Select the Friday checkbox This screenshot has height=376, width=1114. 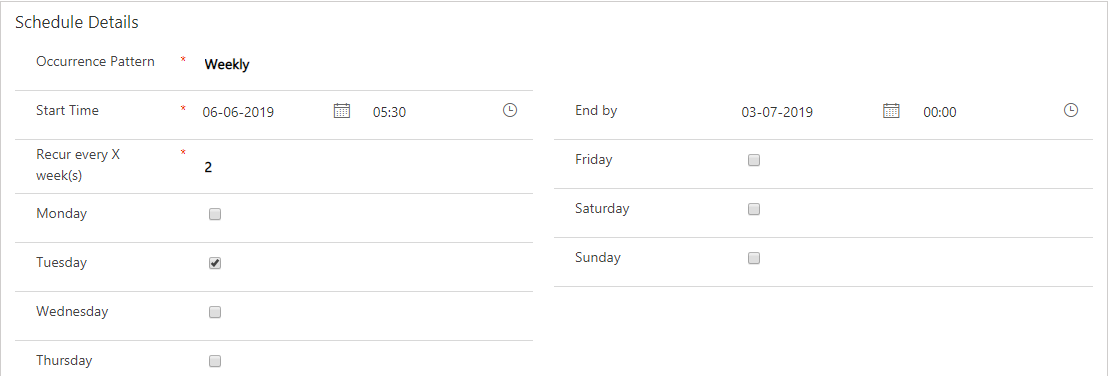(x=754, y=160)
